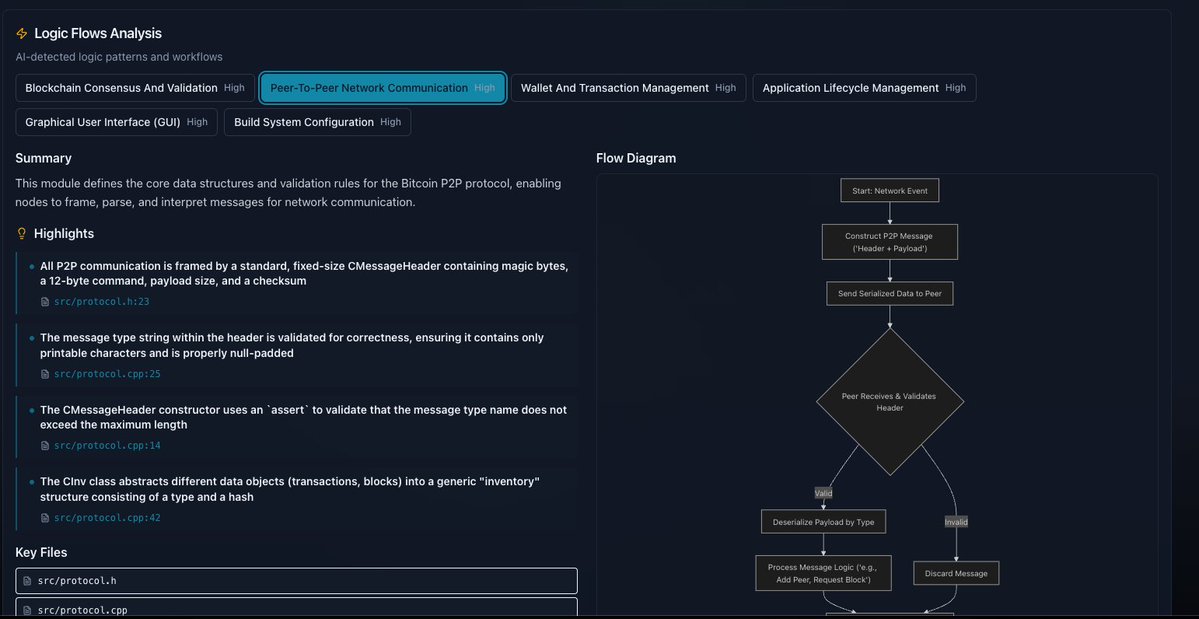This screenshot has height=619, width=1199.
Task: Click the document icon next to src/protocol.cpp:25
Action: point(44,373)
